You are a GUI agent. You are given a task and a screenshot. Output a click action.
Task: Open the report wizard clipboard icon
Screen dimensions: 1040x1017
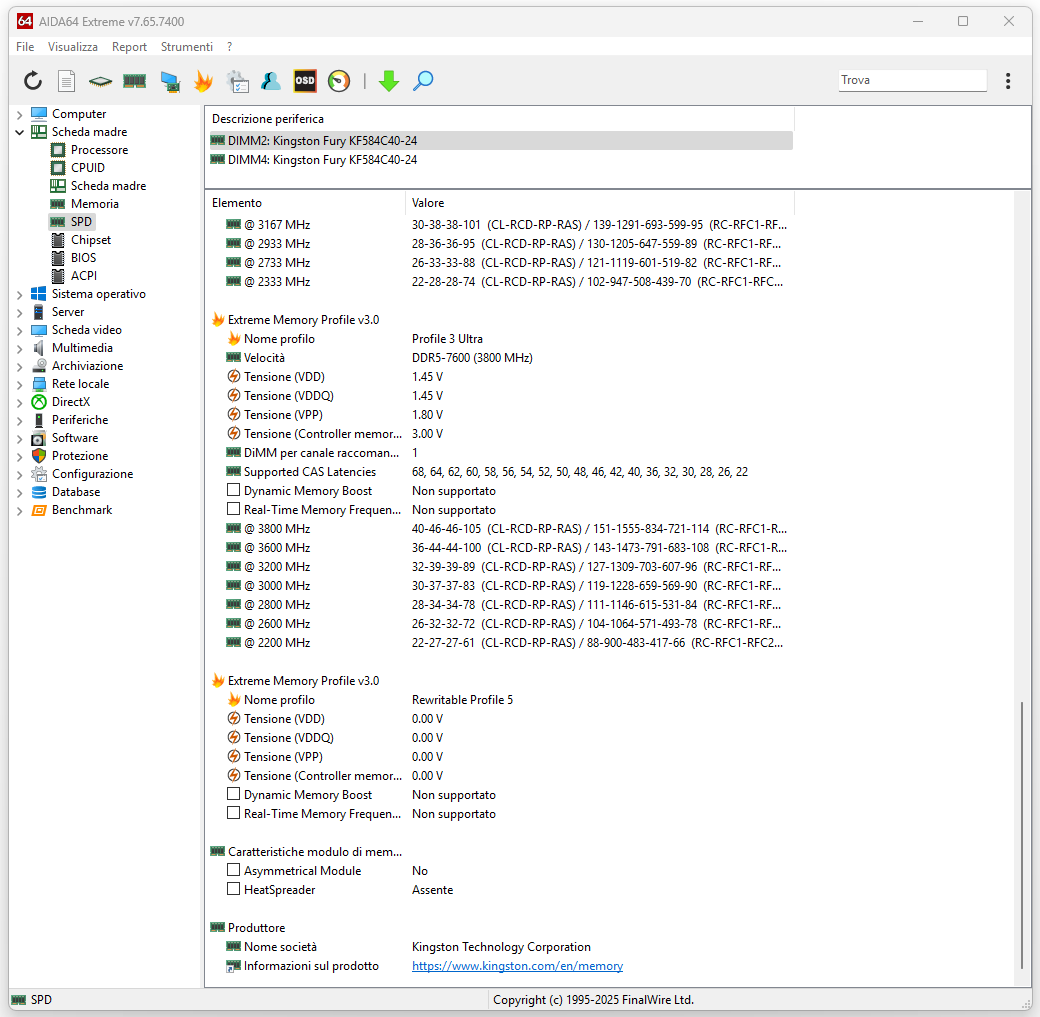click(x=238, y=81)
